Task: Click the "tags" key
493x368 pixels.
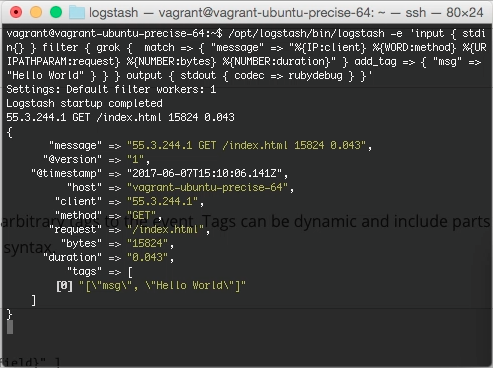Action: click(x=84, y=272)
